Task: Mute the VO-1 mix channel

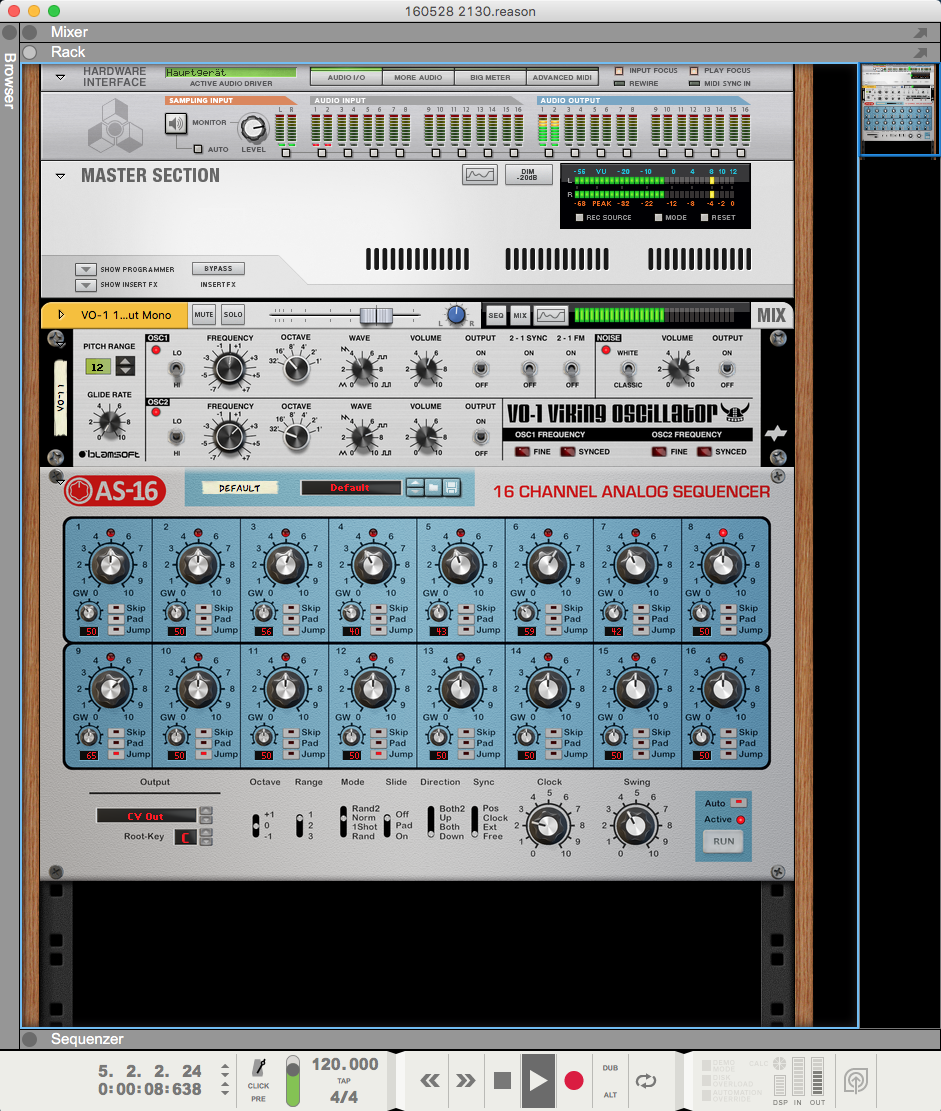Action: click(204, 315)
